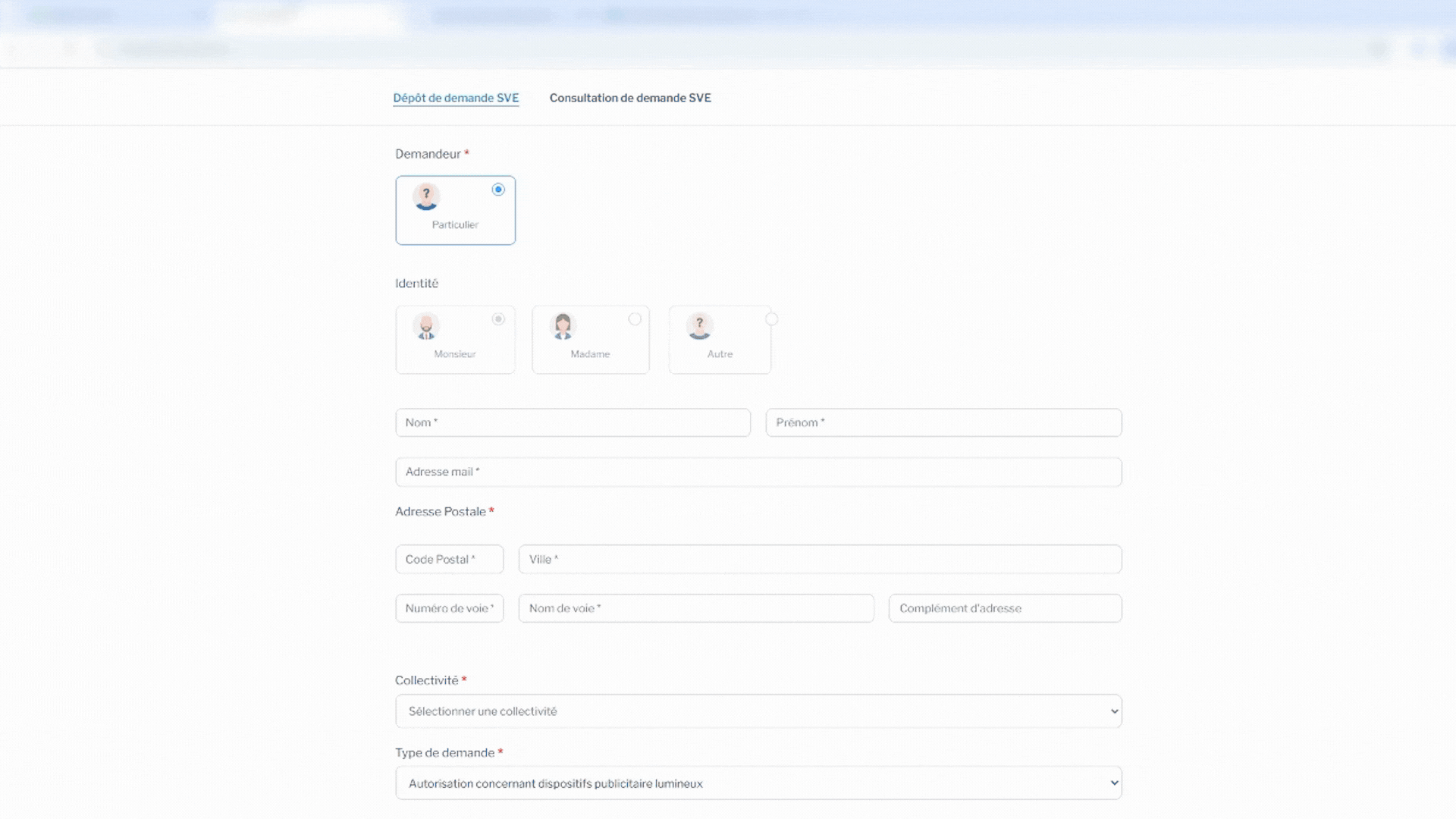Open the Type de demande dropdown
This screenshot has height=819, width=1456.
758,783
